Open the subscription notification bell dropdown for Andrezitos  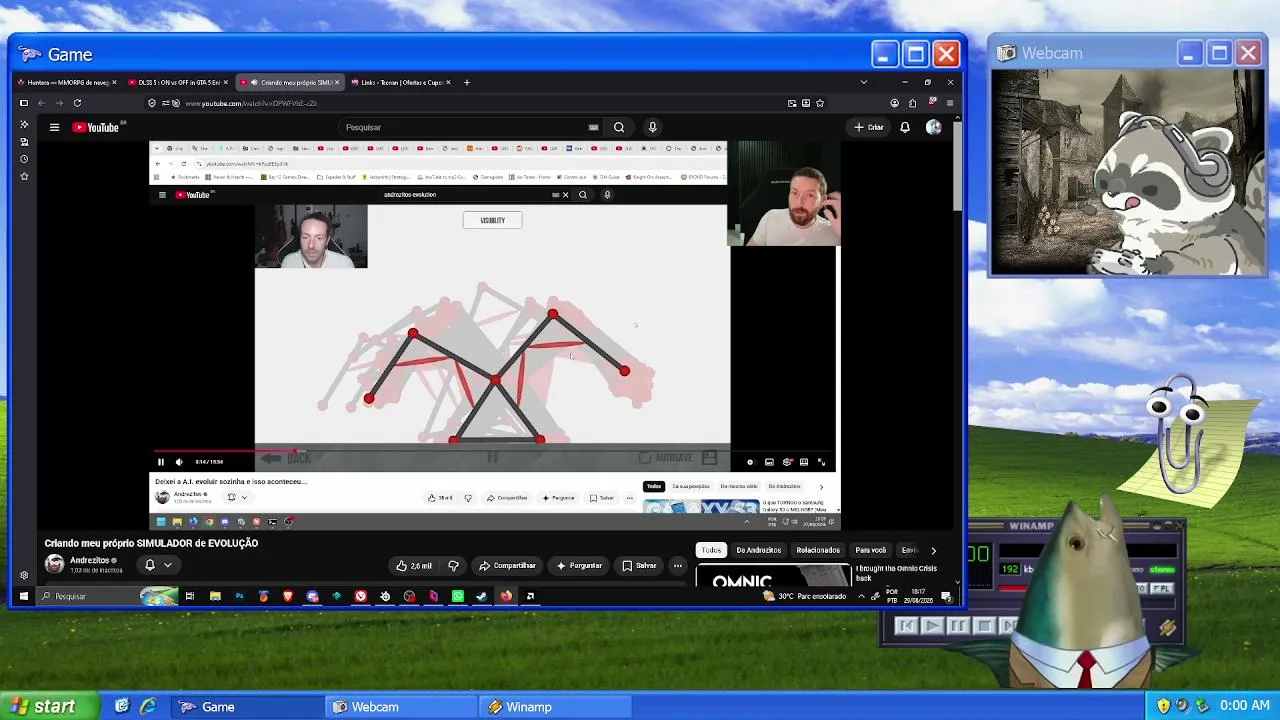point(158,565)
